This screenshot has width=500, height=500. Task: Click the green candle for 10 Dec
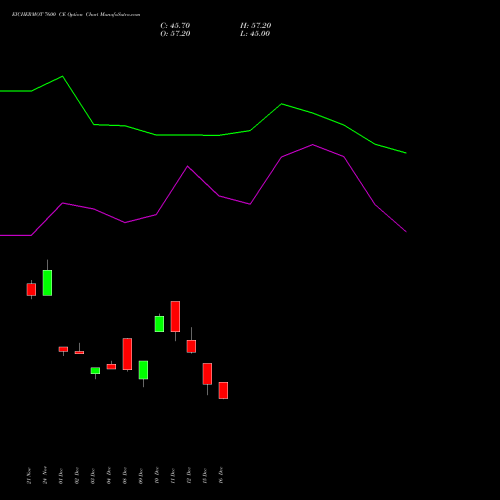[159, 324]
